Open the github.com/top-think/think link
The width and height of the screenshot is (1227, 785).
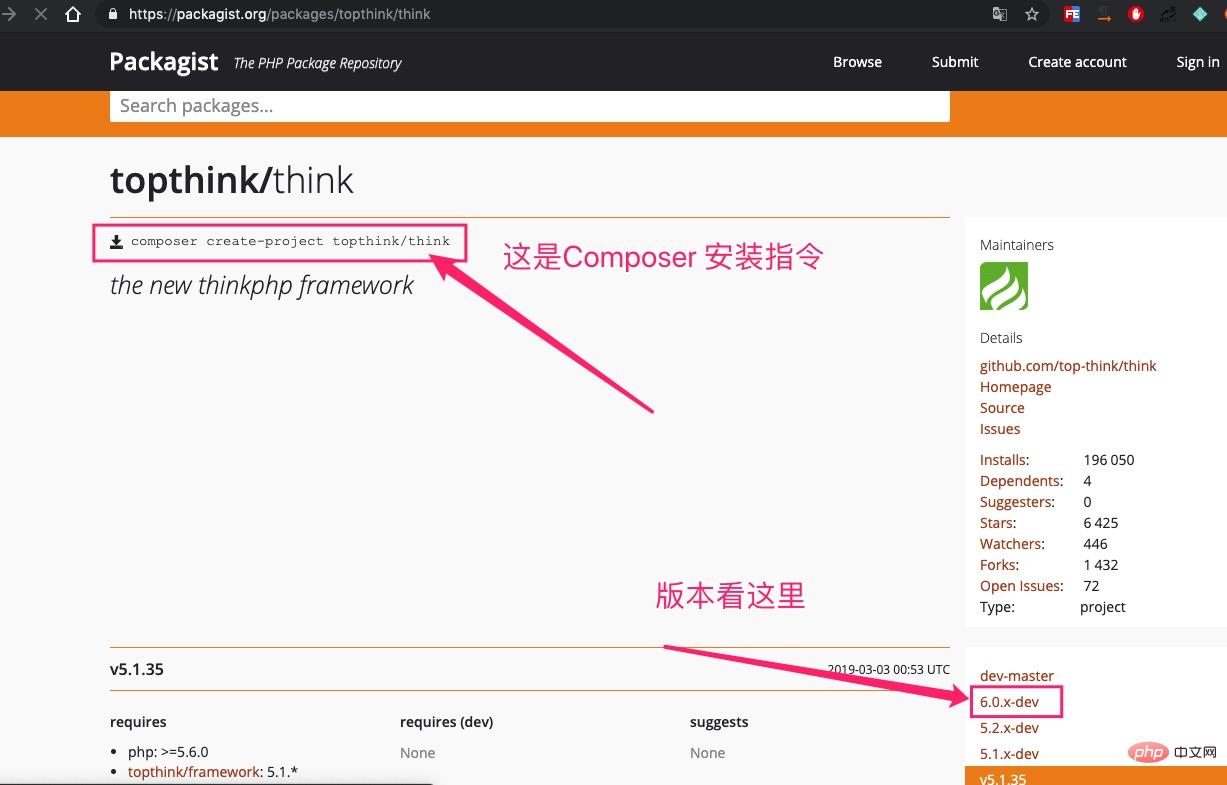click(1067, 366)
